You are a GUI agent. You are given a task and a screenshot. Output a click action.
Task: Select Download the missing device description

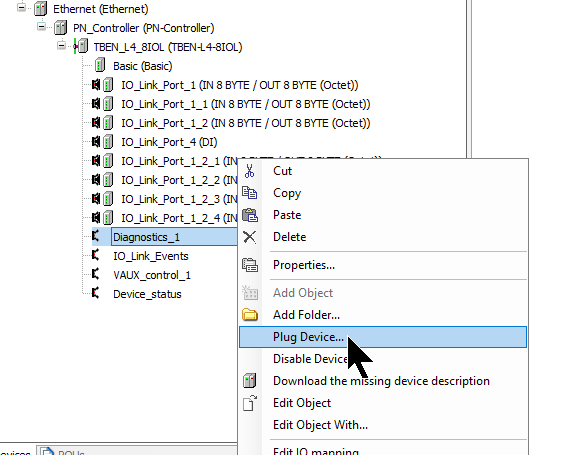click(383, 381)
